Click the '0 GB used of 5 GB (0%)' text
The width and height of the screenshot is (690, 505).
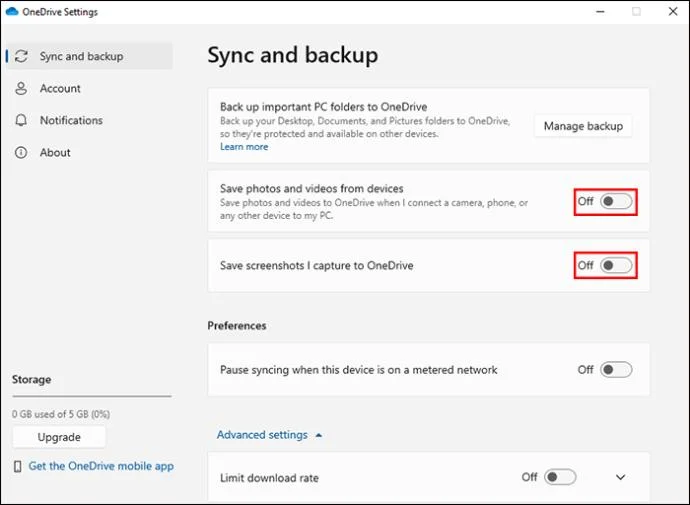coord(61,414)
